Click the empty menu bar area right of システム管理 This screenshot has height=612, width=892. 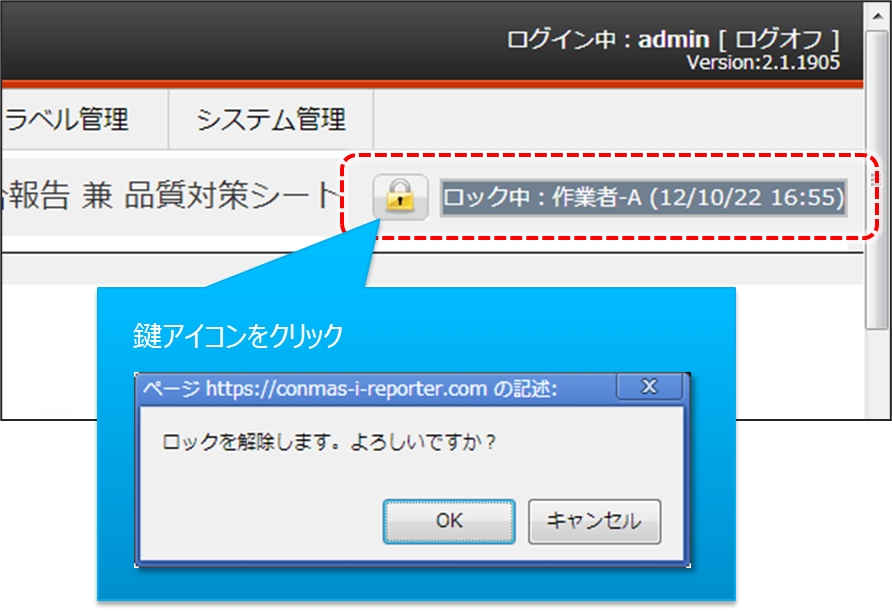618,119
